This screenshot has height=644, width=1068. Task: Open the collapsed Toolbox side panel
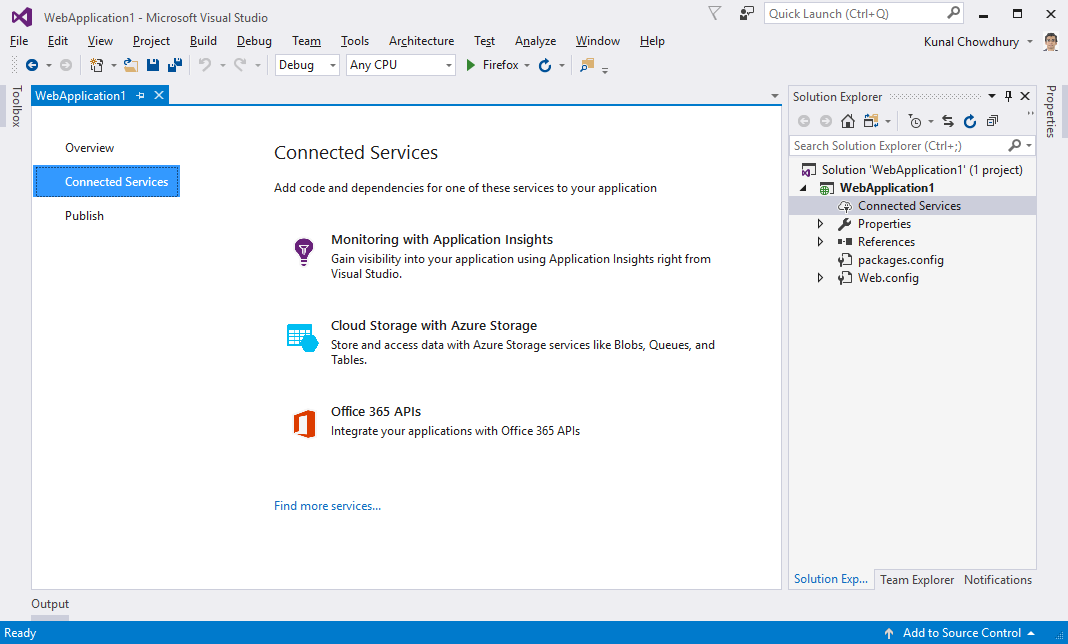tap(16, 106)
